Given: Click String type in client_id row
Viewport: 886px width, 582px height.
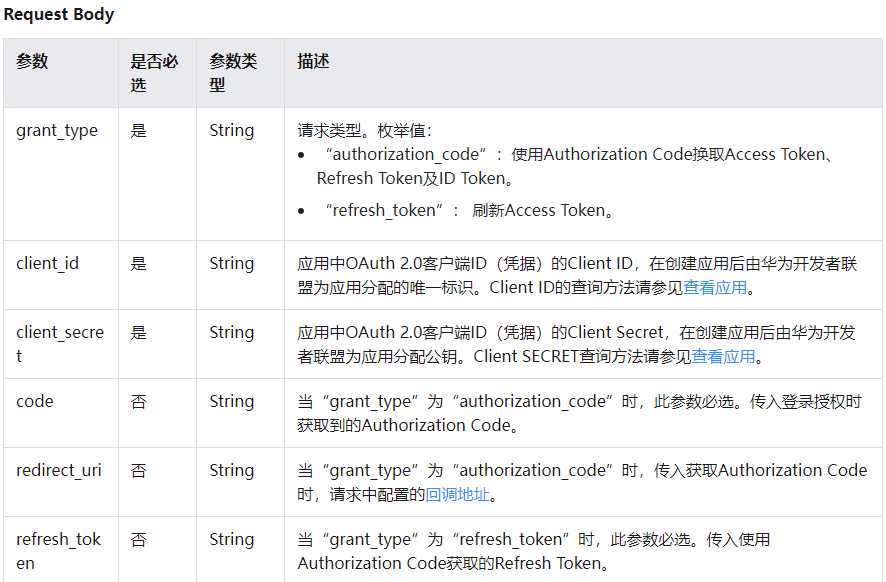Looking at the screenshot, I should coord(232,263).
